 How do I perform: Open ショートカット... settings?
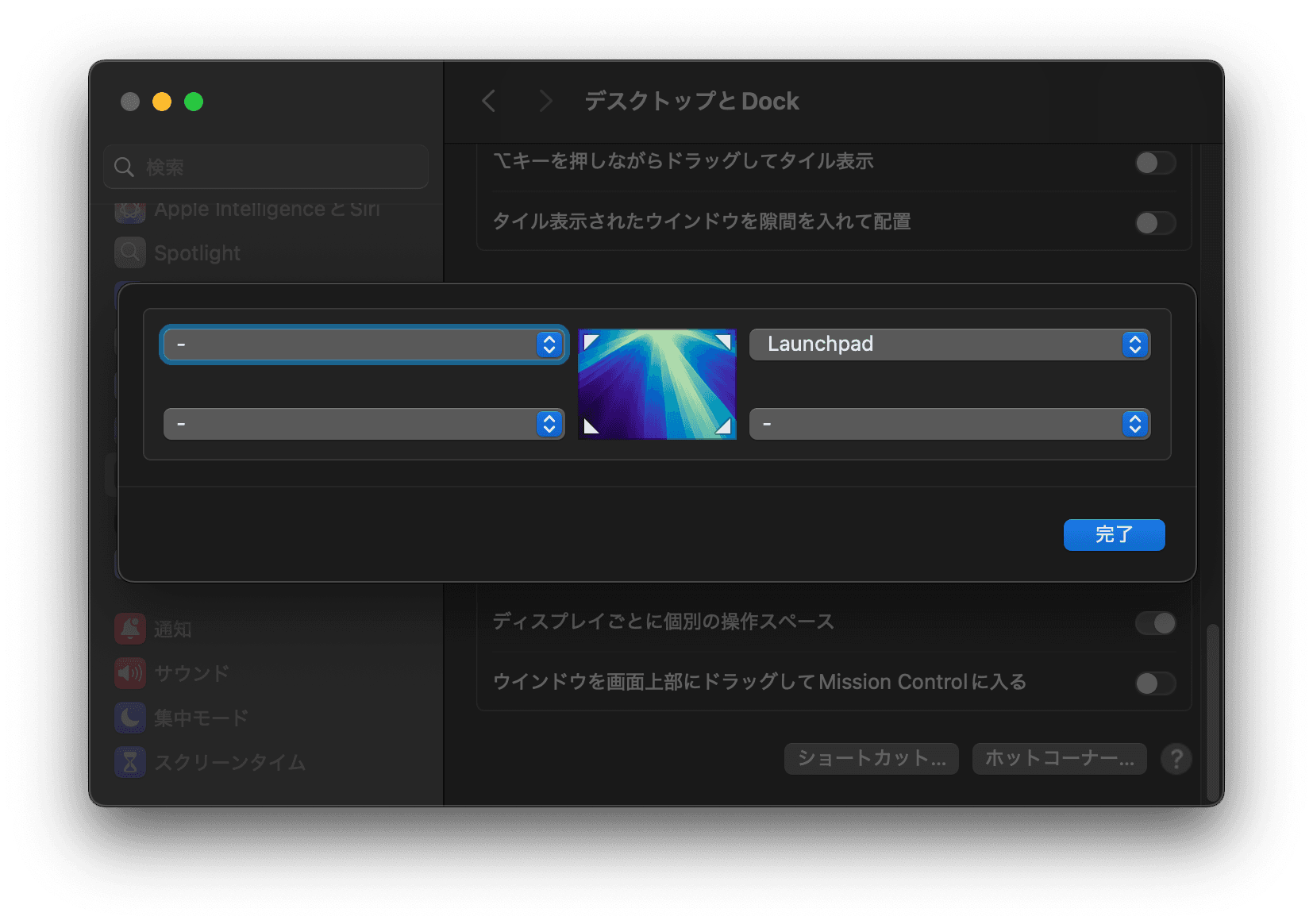click(x=871, y=758)
